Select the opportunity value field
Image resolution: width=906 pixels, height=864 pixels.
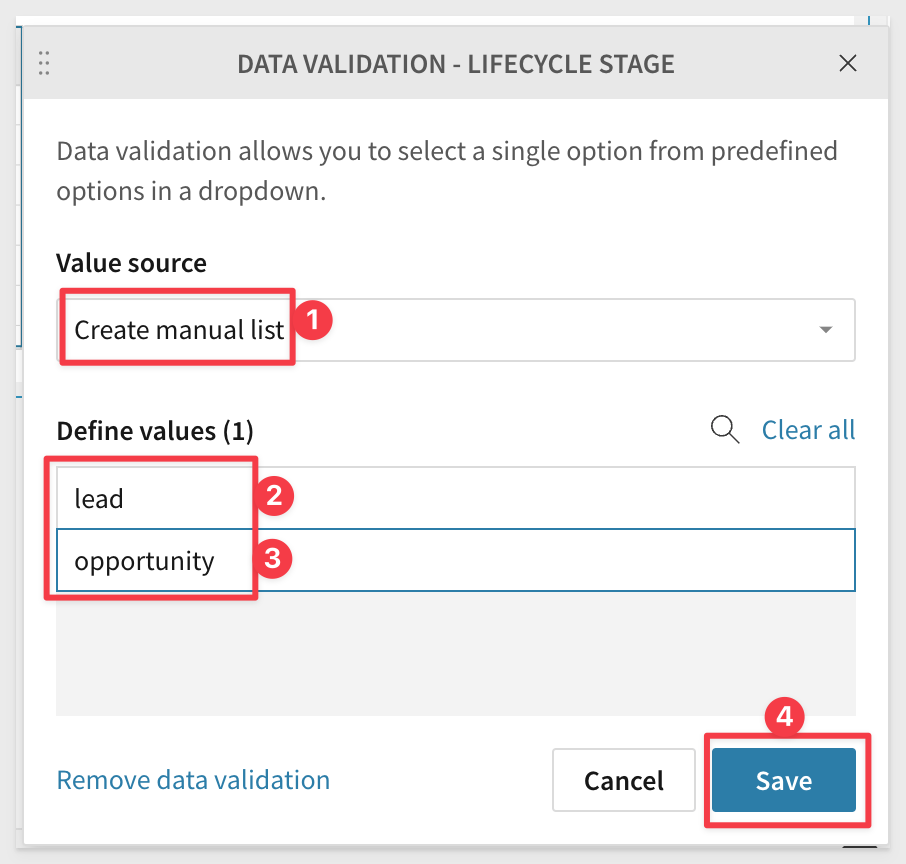coord(456,560)
